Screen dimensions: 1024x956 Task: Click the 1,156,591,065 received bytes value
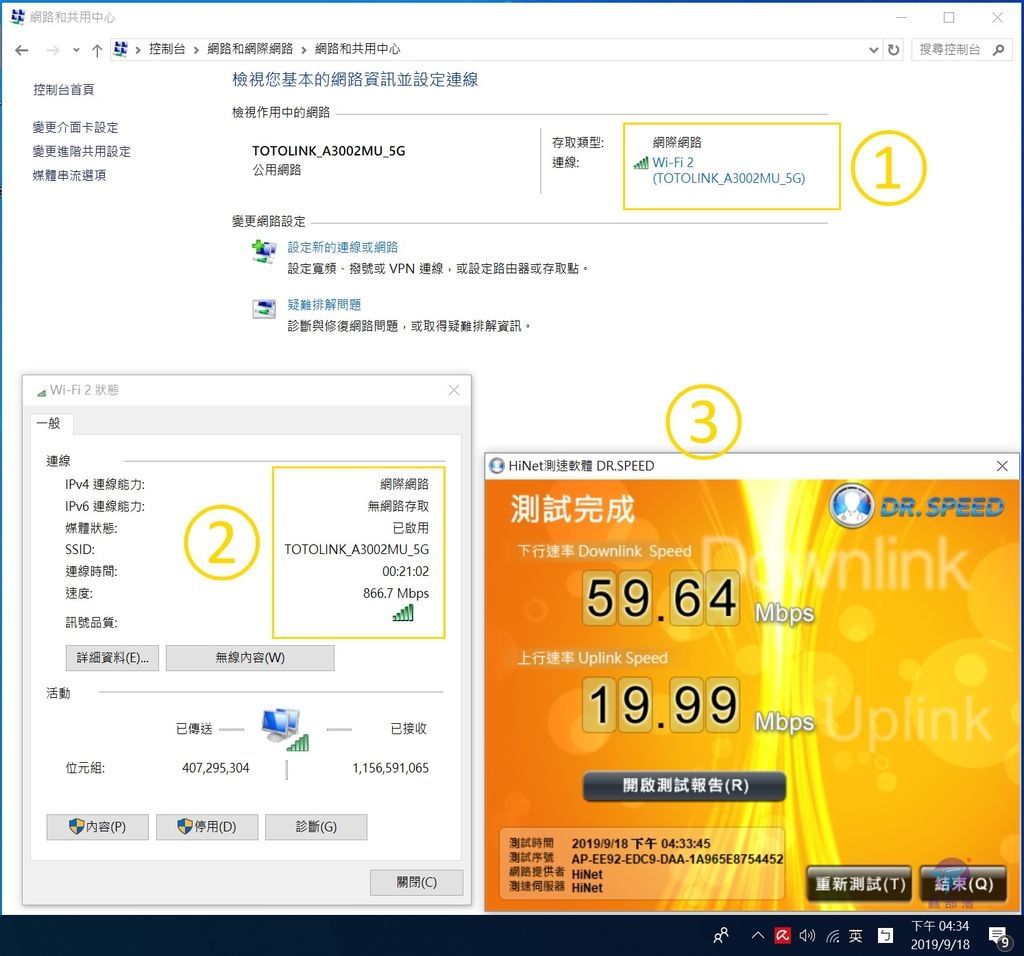point(391,768)
